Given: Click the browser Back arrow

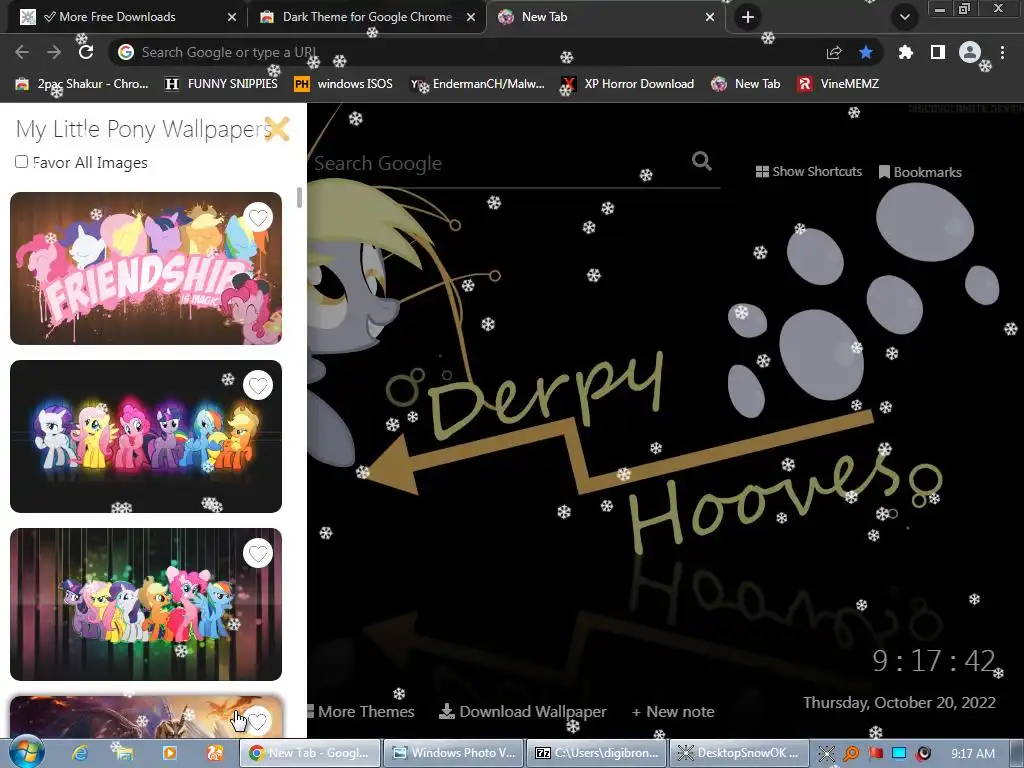Looking at the screenshot, I should click(x=22, y=52).
